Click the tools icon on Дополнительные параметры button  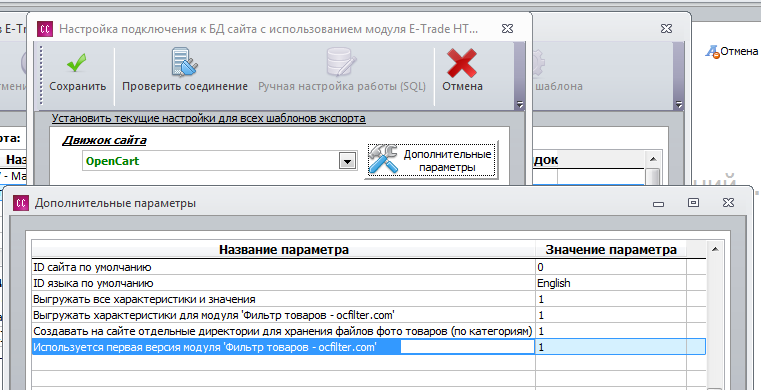coord(383,160)
